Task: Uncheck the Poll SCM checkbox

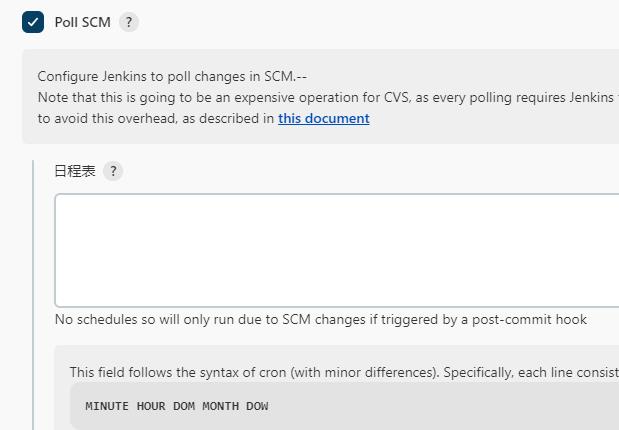Action: coord(33,22)
